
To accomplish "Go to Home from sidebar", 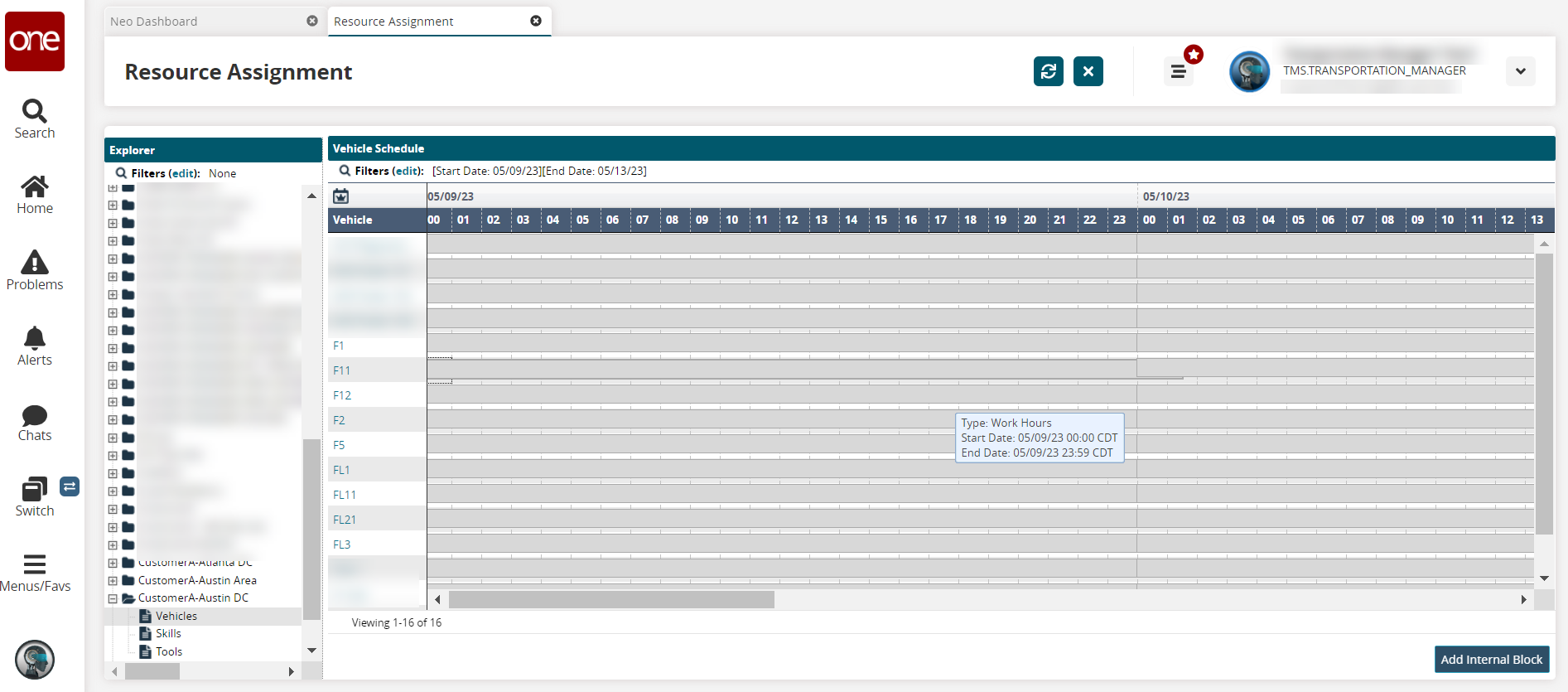I will 35,196.
